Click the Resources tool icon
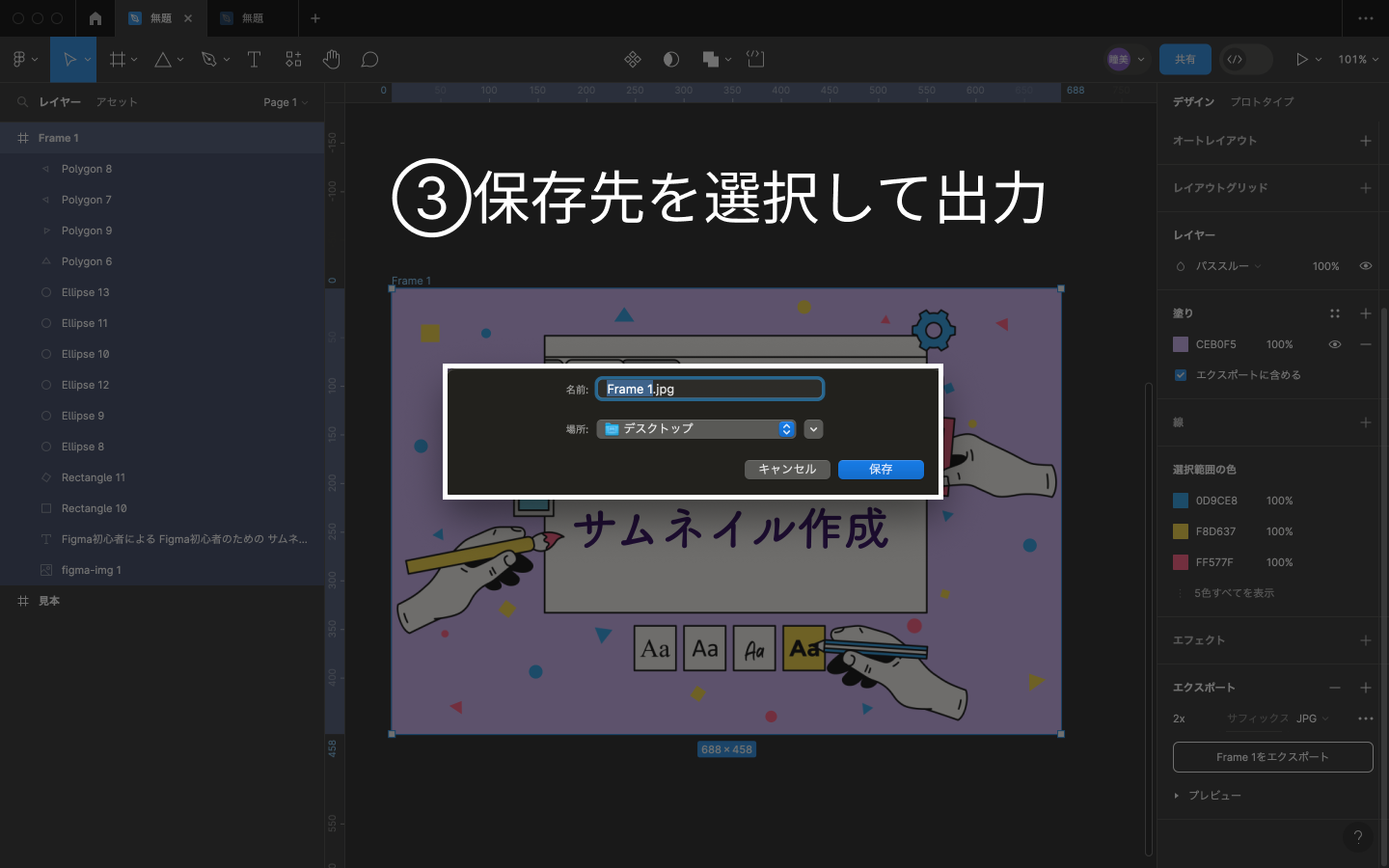1389x868 pixels. (x=293, y=60)
